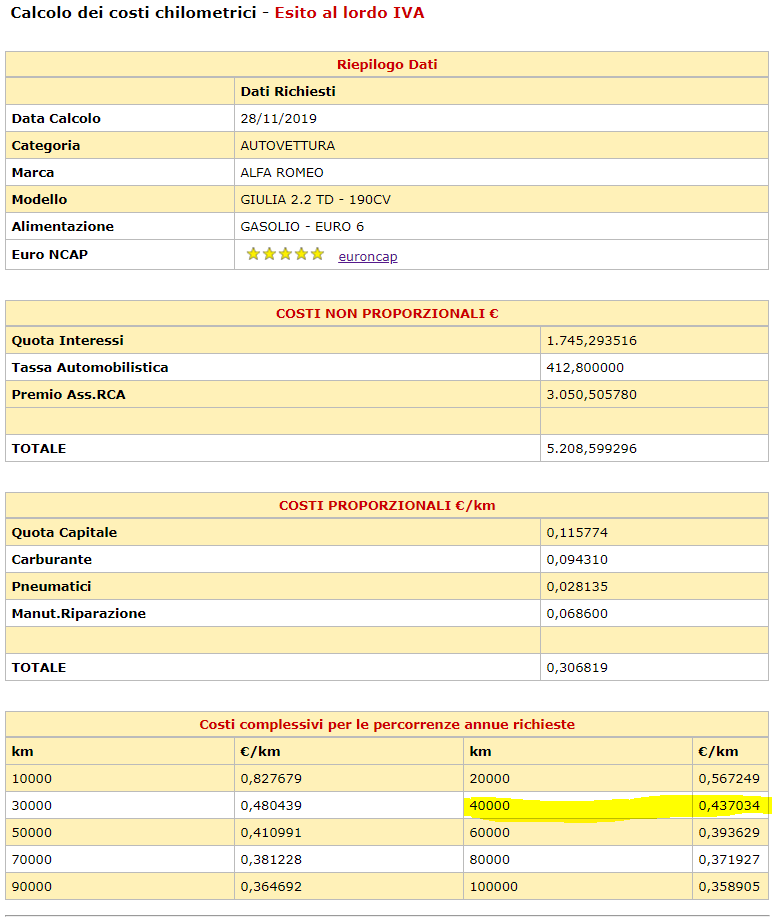Click the Costi complessivi section header
Viewport: 779px width, 924px height.
(387, 724)
